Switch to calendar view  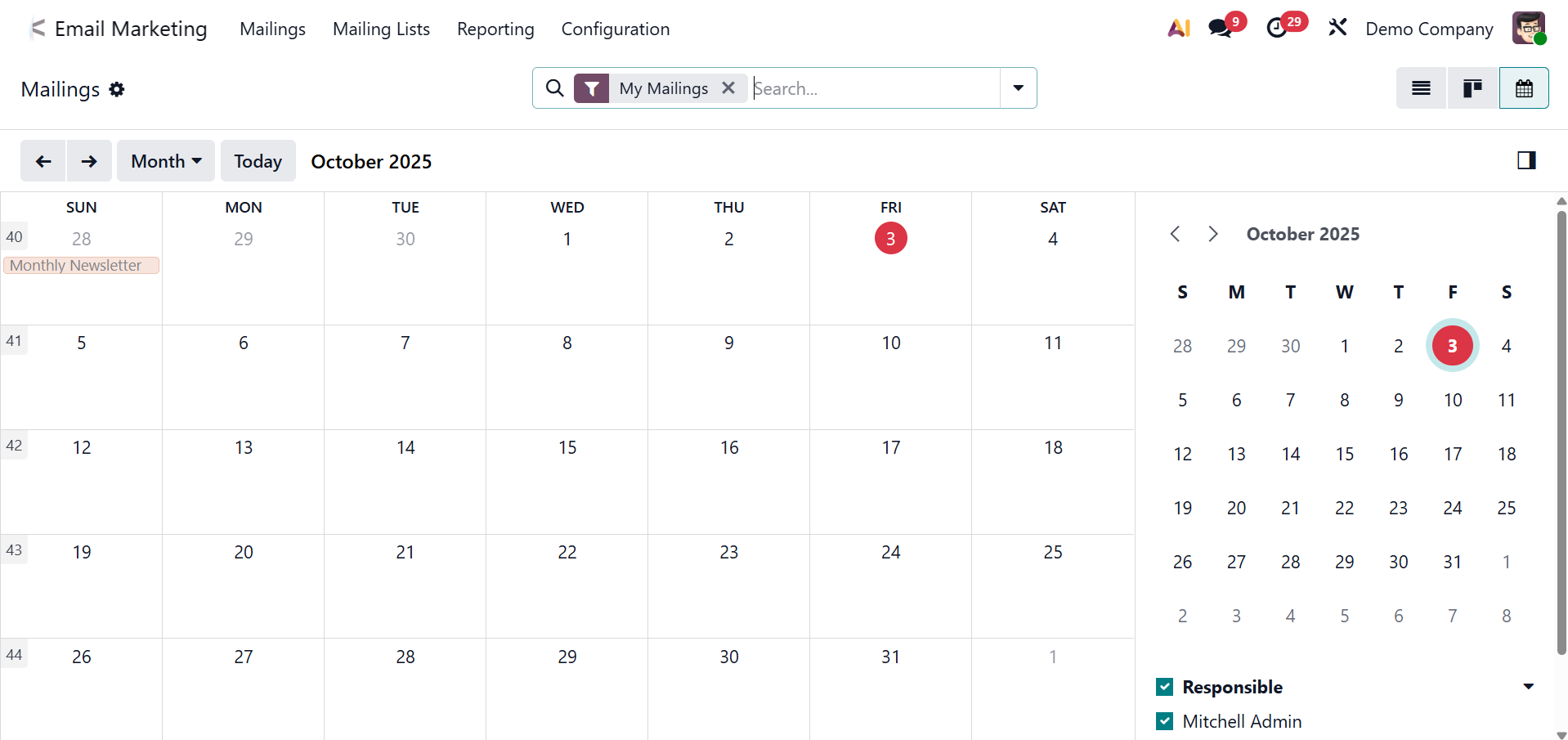click(1524, 88)
